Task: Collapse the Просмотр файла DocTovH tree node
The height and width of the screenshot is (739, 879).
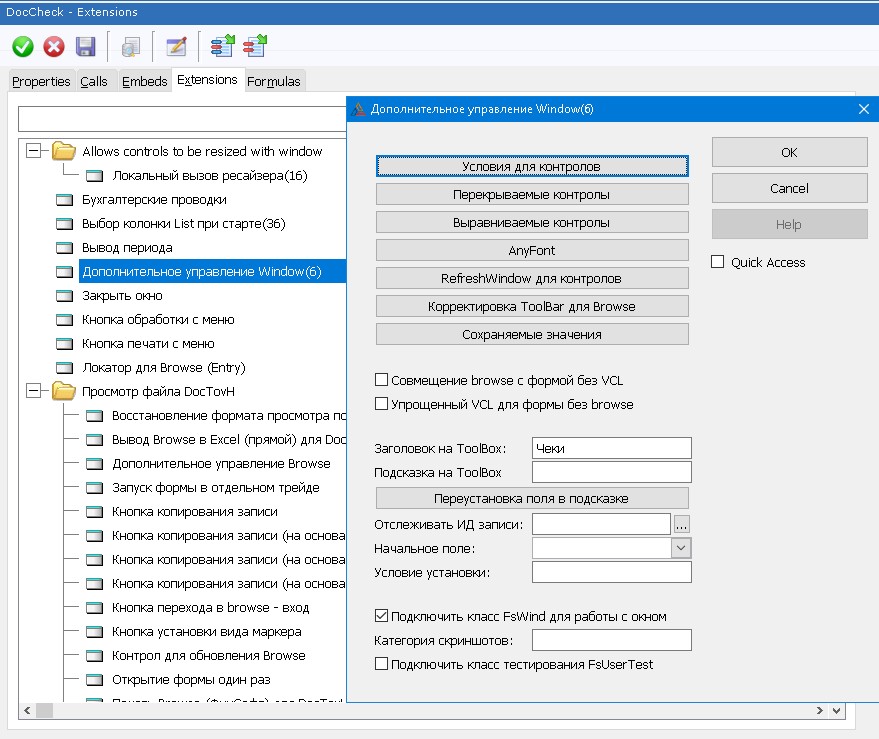Action: tap(34, 391)
